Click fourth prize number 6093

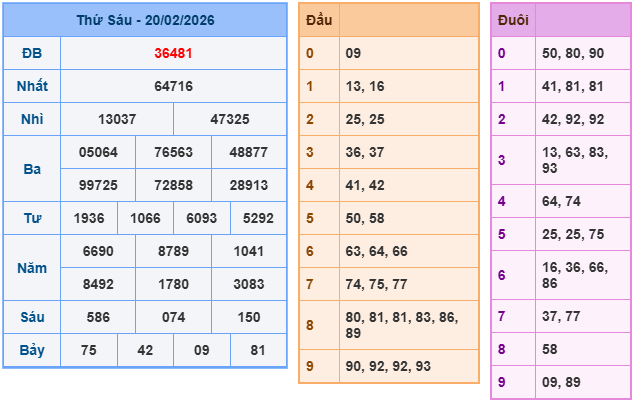202,218
